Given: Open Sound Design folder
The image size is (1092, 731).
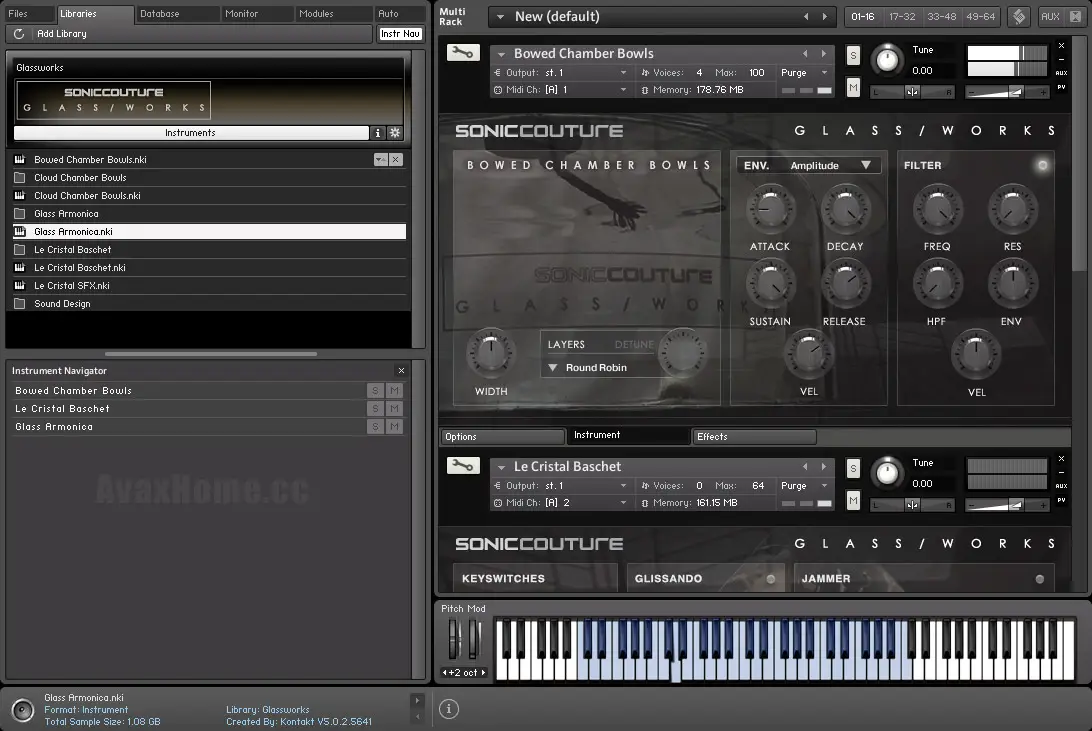Looking at the screenshot, I should click(209, 304).
